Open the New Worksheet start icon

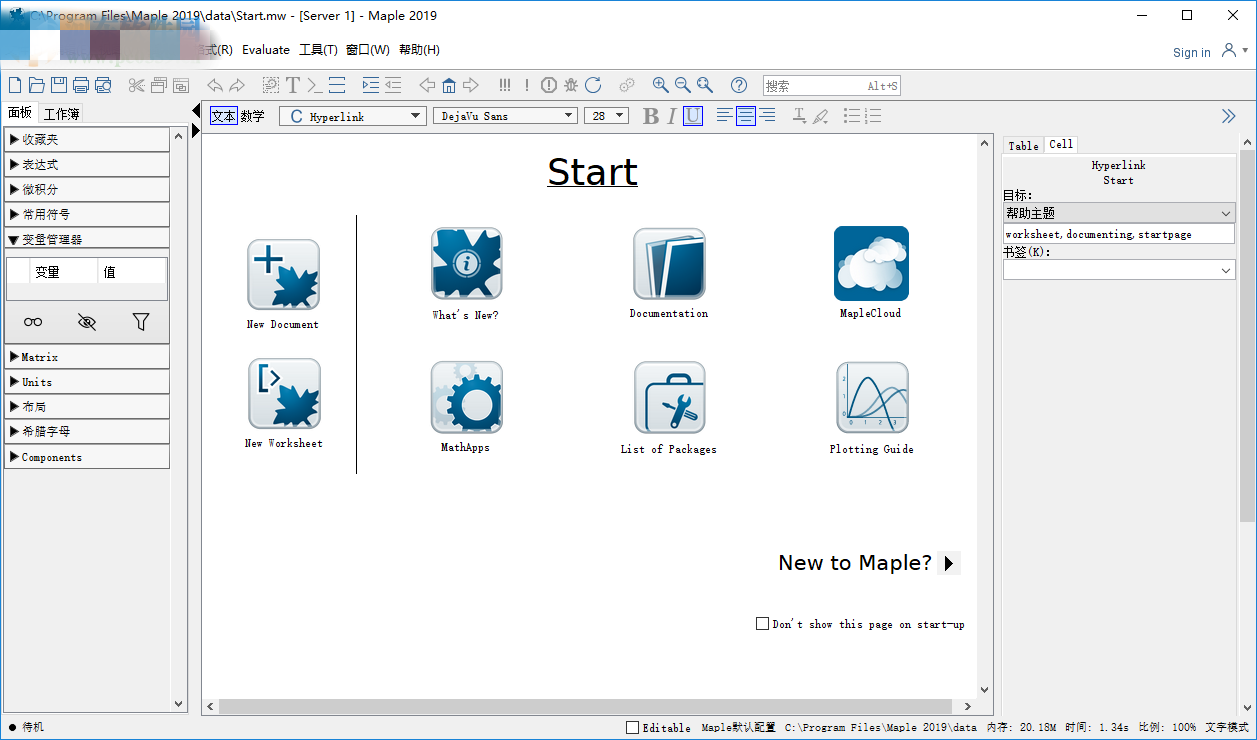tap(284, 393)
